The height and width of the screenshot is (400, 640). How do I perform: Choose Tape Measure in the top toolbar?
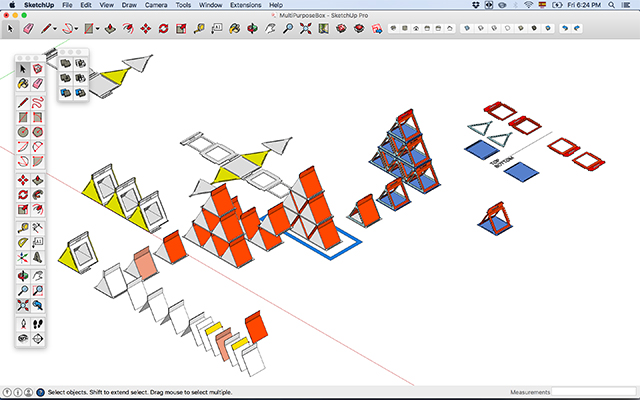[199, 29]
